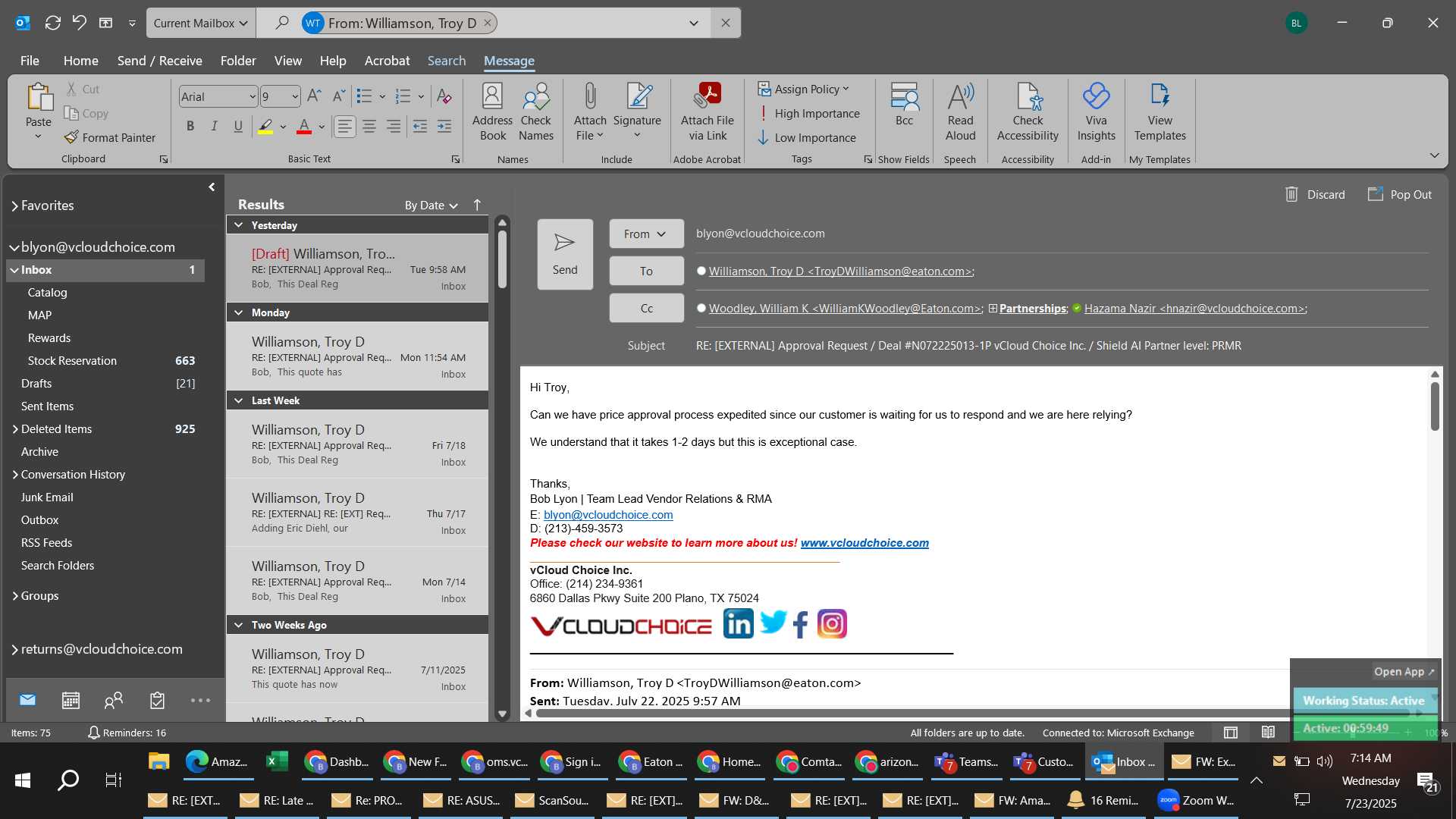
Task: Pop Out the reply window
Action: [1399, 194]
